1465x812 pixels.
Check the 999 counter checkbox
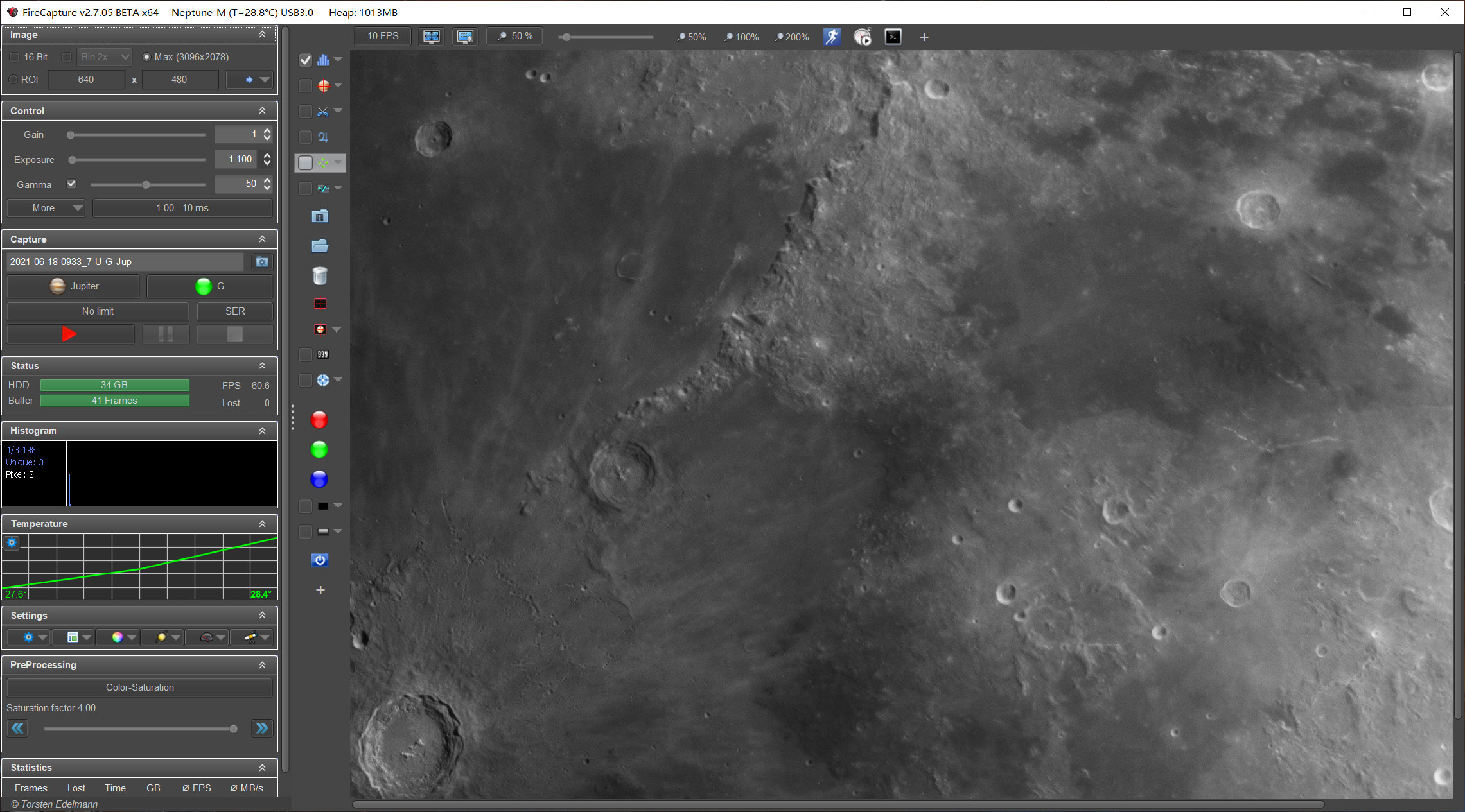click(x=305, y=354)
